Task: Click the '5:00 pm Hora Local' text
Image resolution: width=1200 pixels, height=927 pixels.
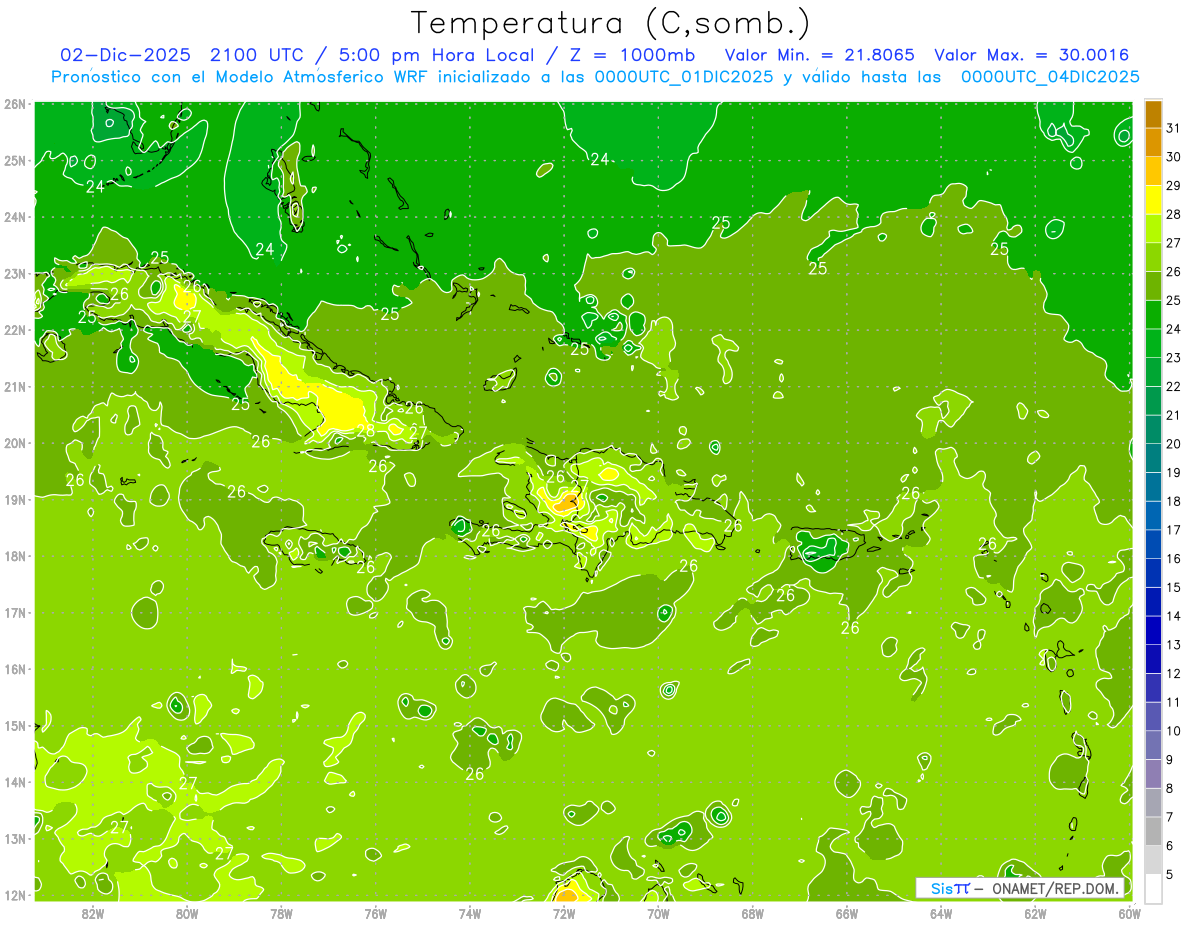Action: point(437,55)
